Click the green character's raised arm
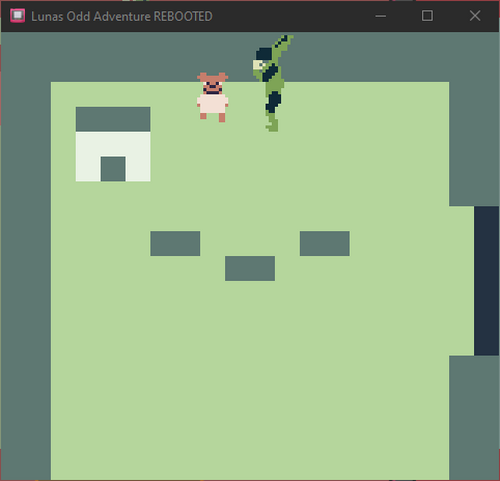The image size is (500, 481). pos(283,45)
